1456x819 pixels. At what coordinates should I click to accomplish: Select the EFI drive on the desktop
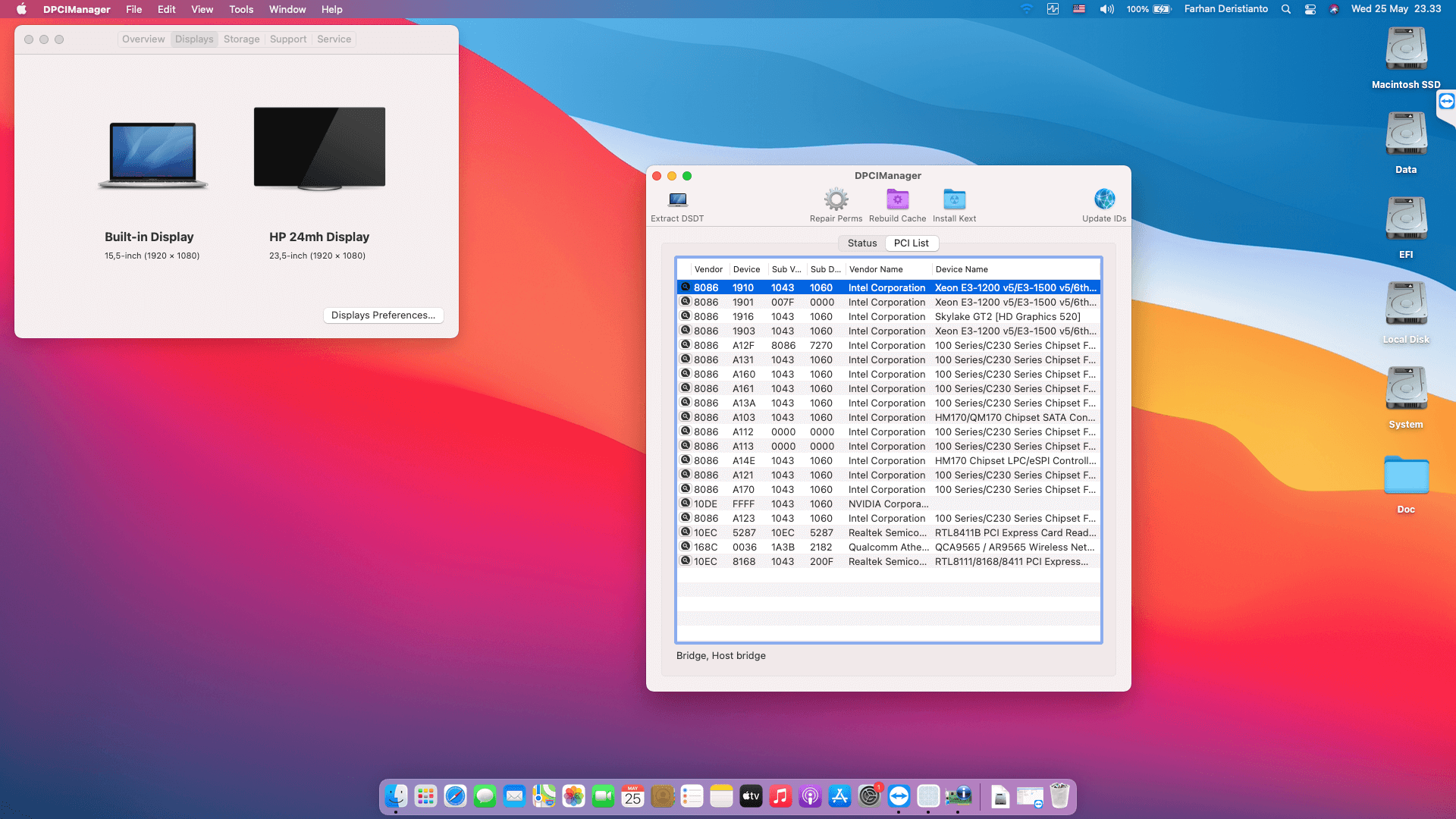pos(1406,227)
